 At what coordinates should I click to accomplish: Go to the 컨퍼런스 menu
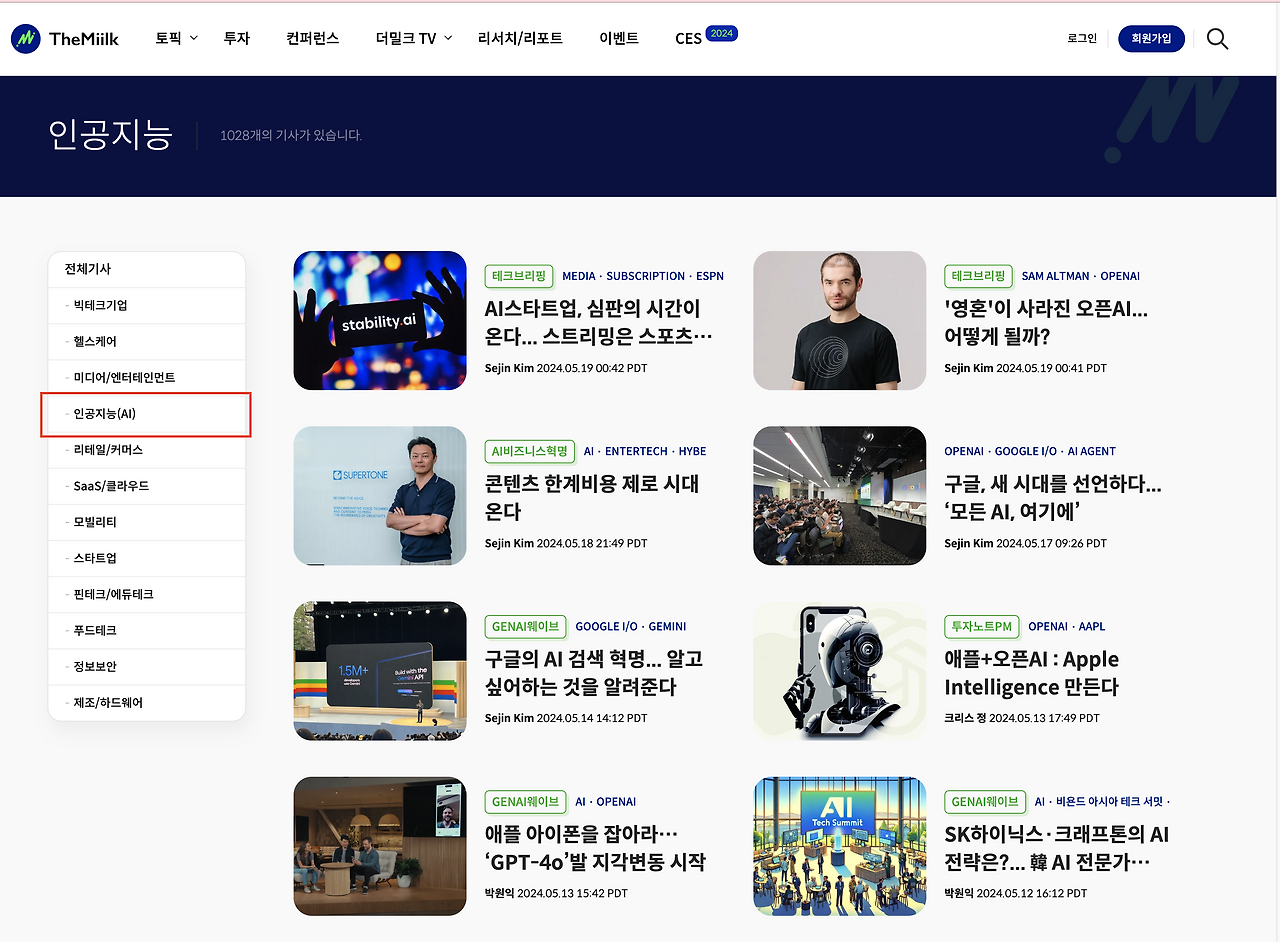coord(313,39)
